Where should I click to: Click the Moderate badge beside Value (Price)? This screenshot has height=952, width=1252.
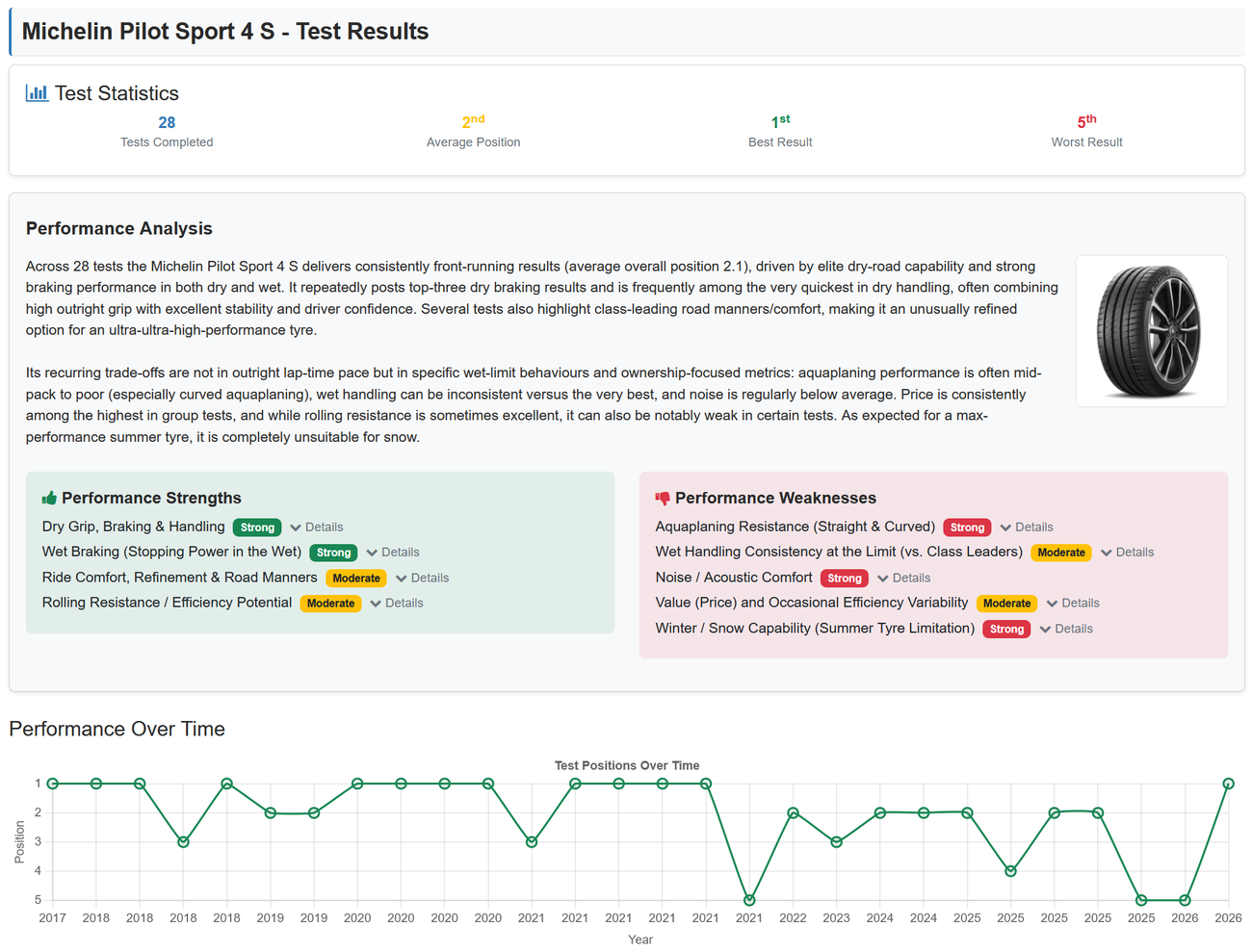1007,604
